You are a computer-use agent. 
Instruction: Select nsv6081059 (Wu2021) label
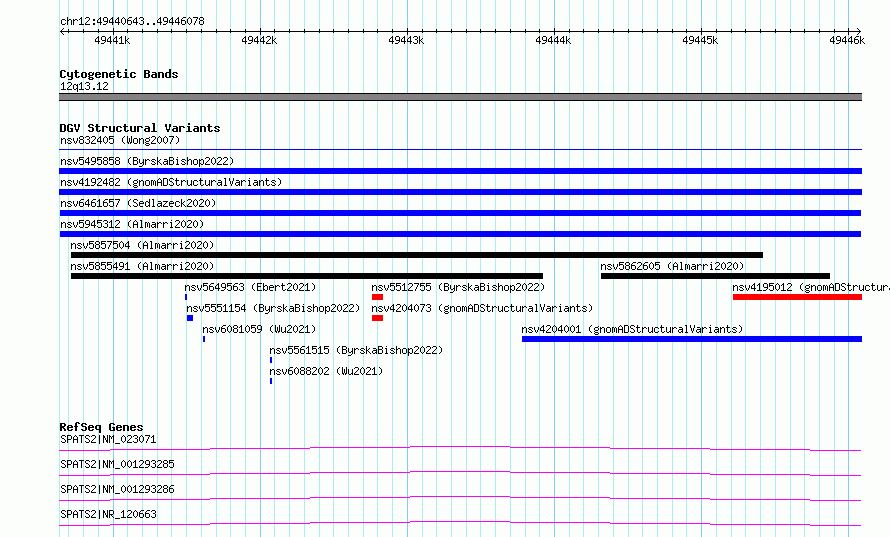259,329
